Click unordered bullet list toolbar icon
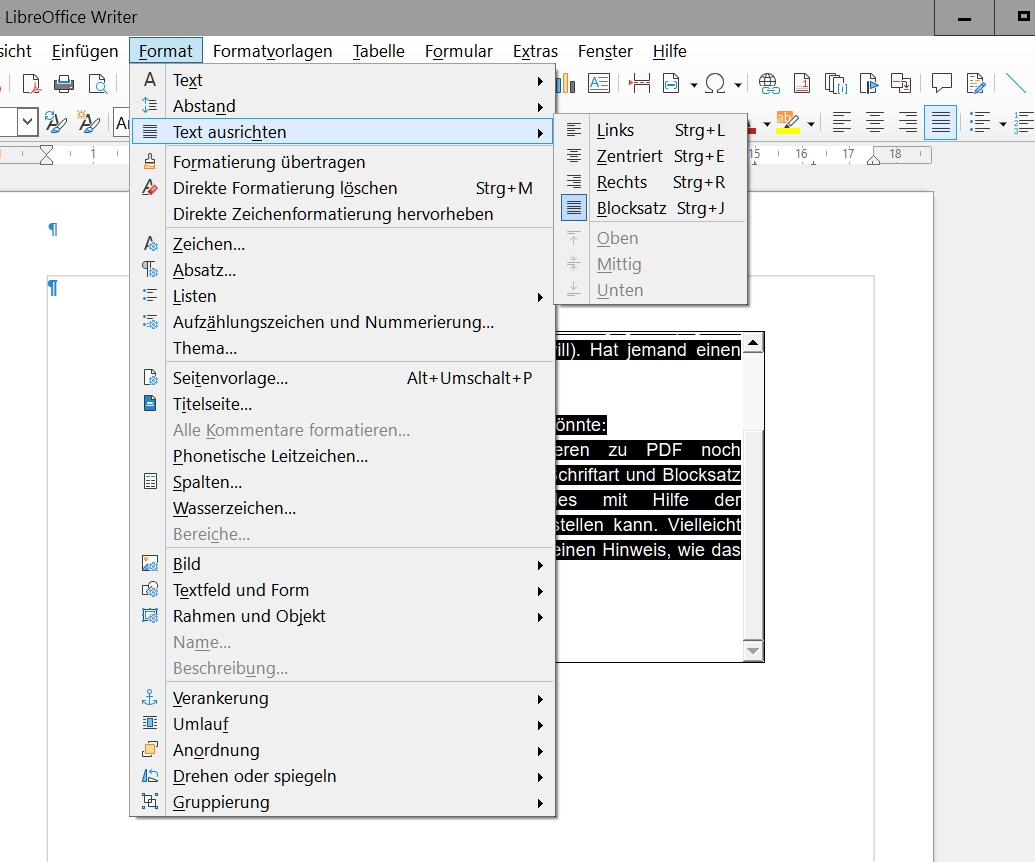This screenshot has width=1035, height=862. point(980,122)
